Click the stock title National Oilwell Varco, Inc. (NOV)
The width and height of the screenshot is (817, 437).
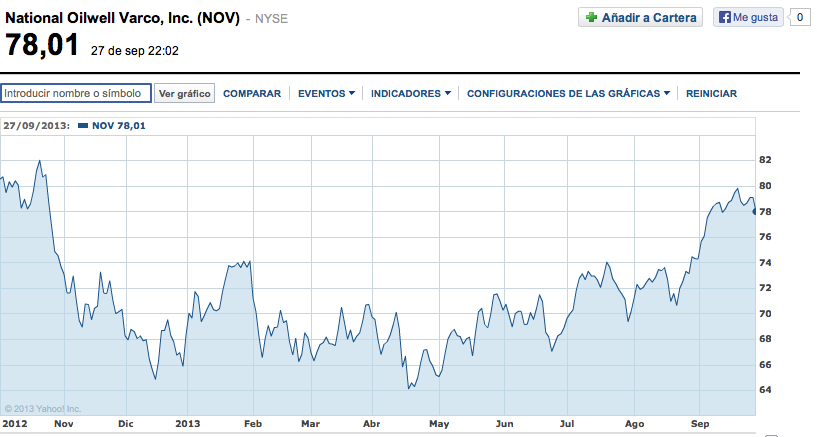[122, 18]
